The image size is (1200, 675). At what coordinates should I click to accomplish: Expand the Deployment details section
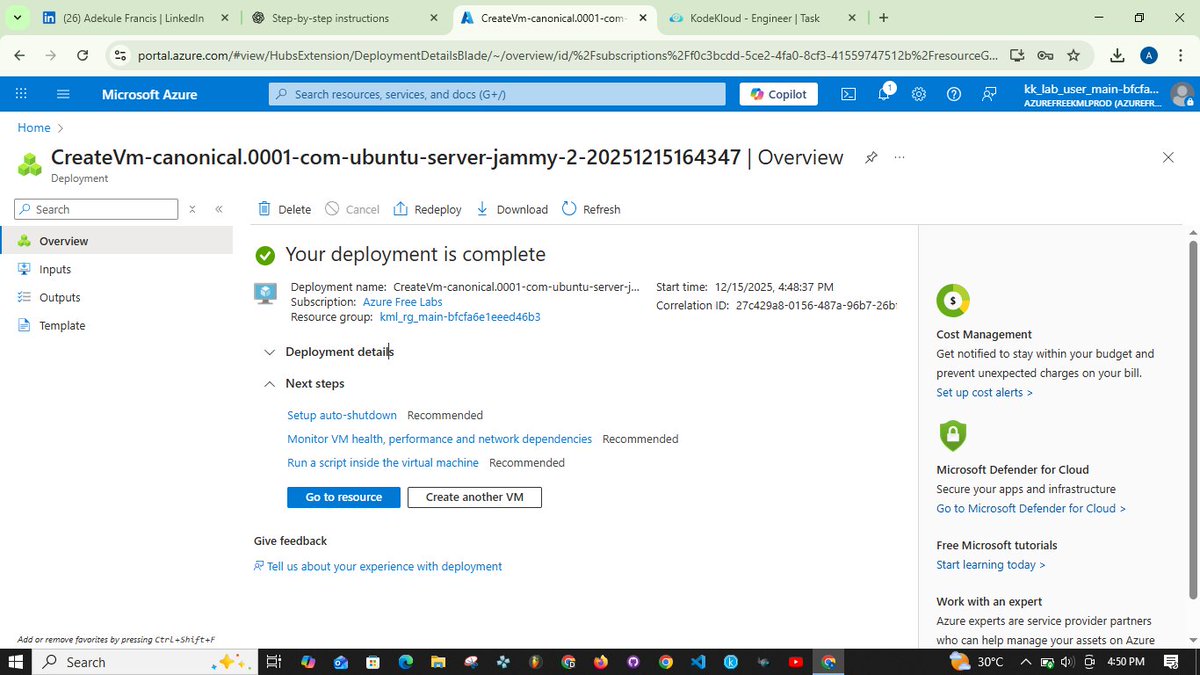click(x=328, y=352)
